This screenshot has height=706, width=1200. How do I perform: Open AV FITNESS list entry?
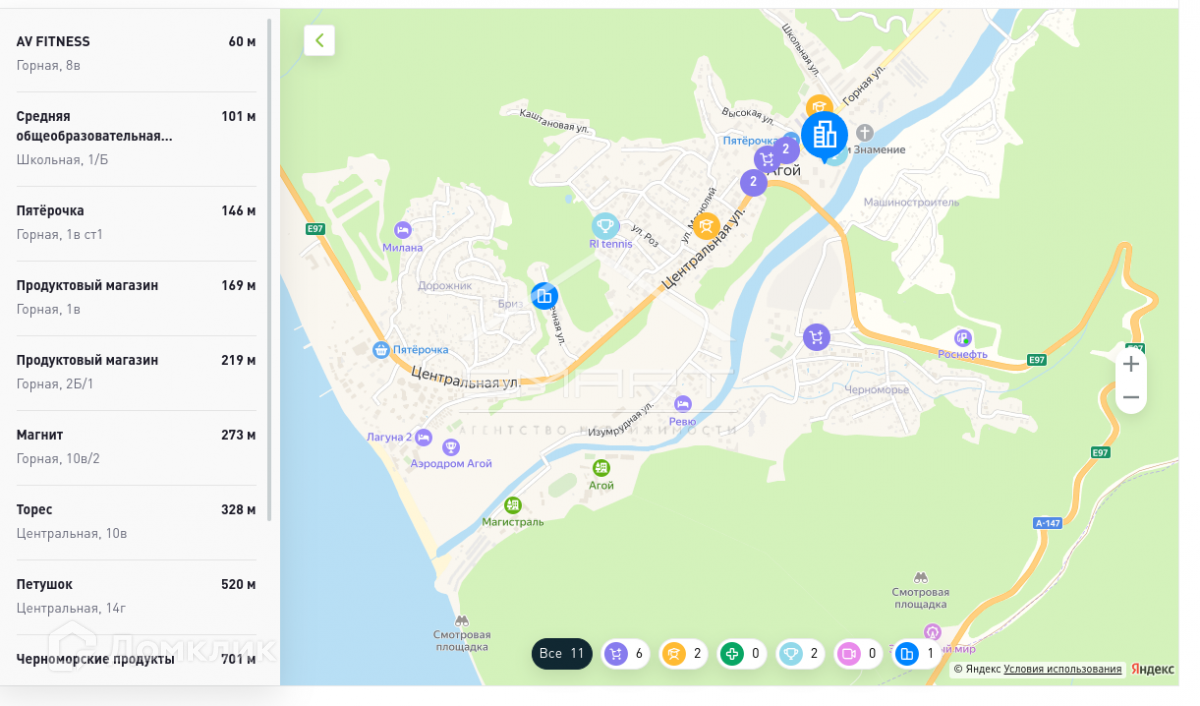point(136,54)
